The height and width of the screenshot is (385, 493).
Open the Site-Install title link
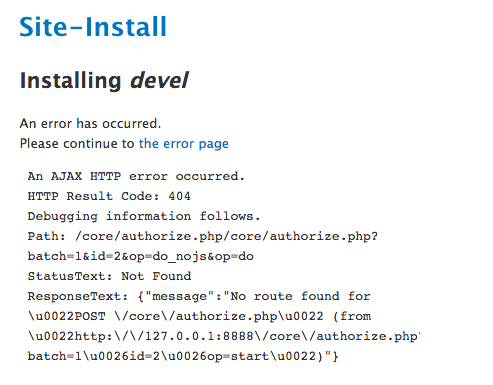93,27
